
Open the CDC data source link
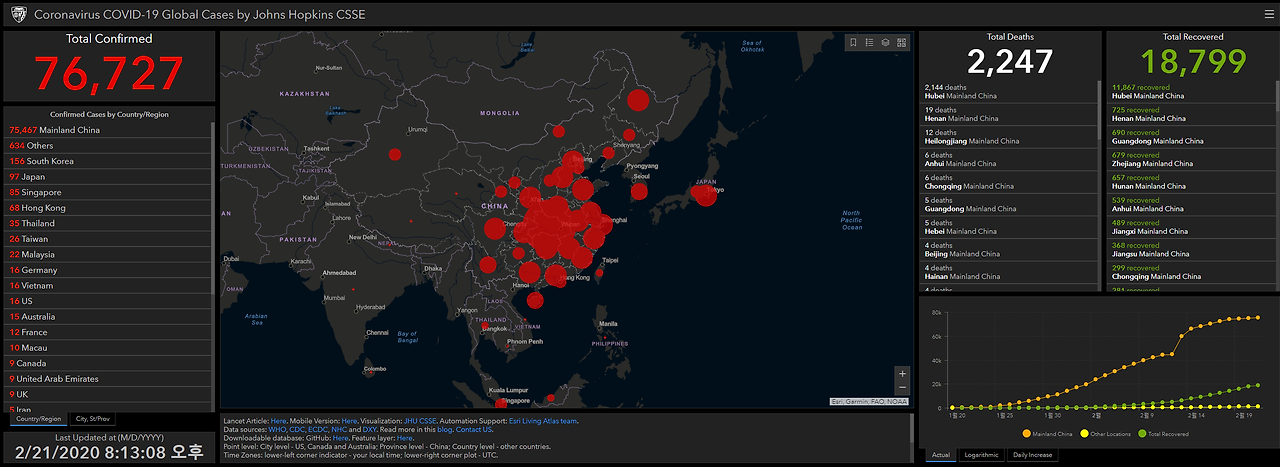click(x=298, y=429)
